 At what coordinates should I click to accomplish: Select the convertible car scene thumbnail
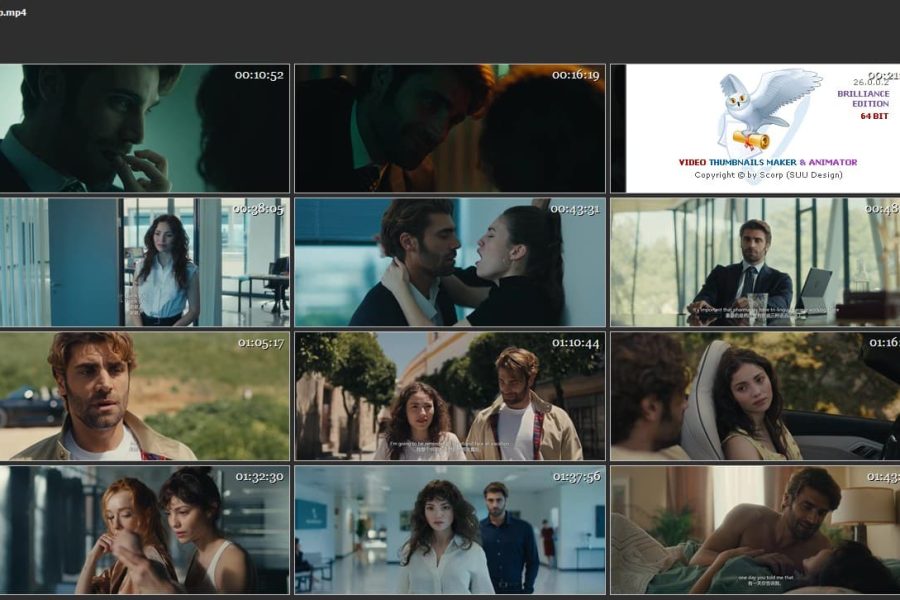point(755,396)
